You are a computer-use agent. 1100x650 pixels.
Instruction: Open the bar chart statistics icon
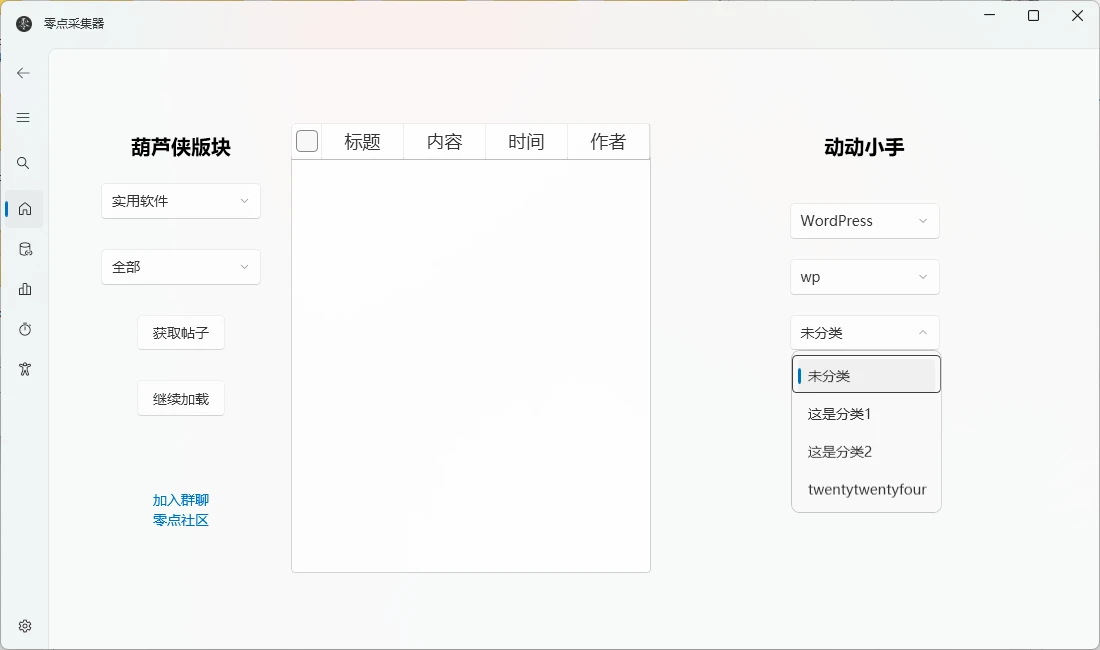click(x=25, y=289)
